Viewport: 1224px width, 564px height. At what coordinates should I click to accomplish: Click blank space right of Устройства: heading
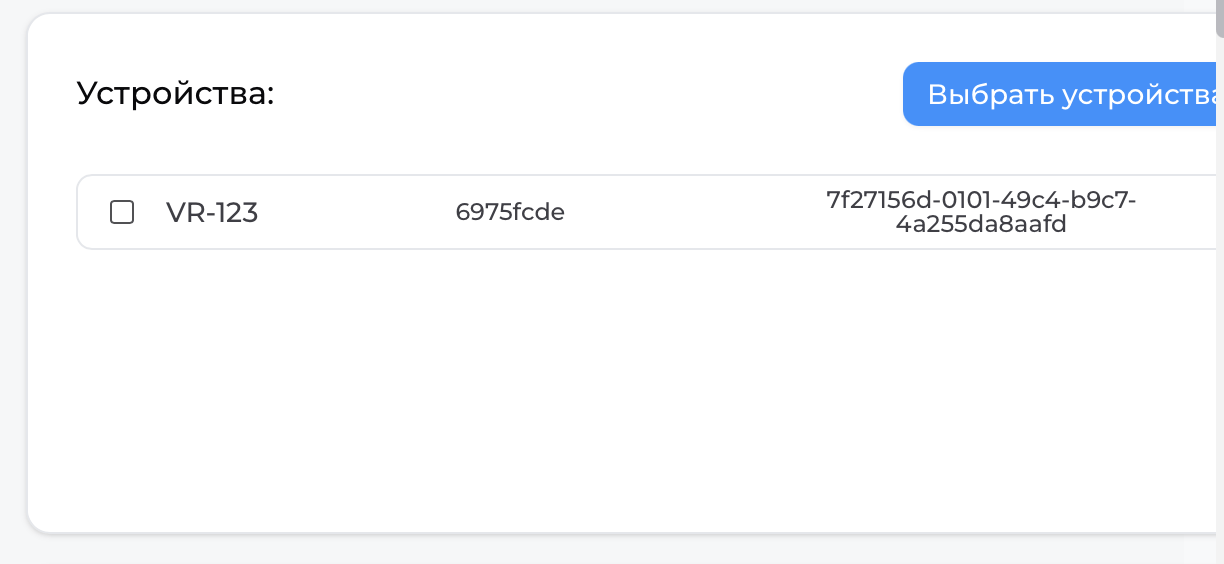point(580,94)
